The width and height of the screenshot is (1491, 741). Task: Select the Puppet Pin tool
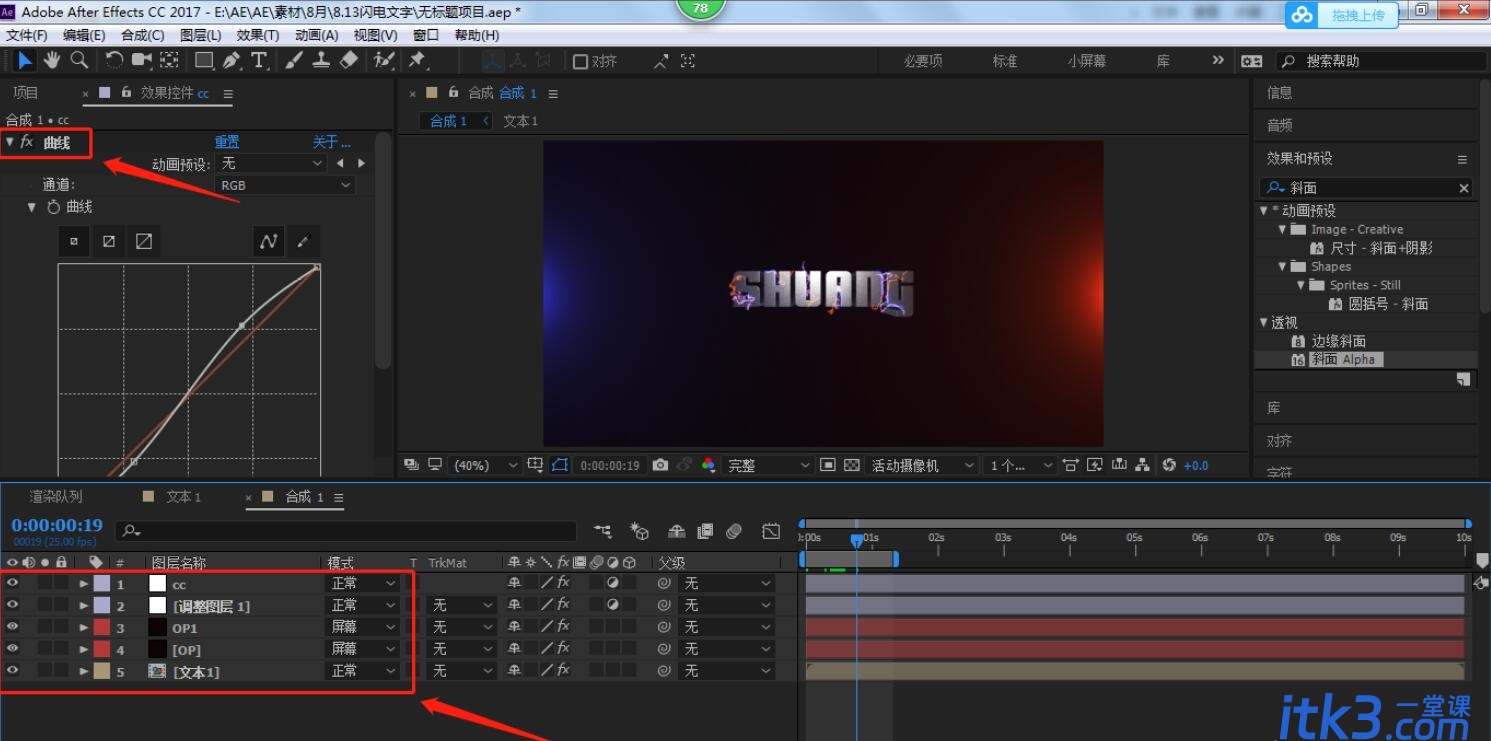click(417, 61)
